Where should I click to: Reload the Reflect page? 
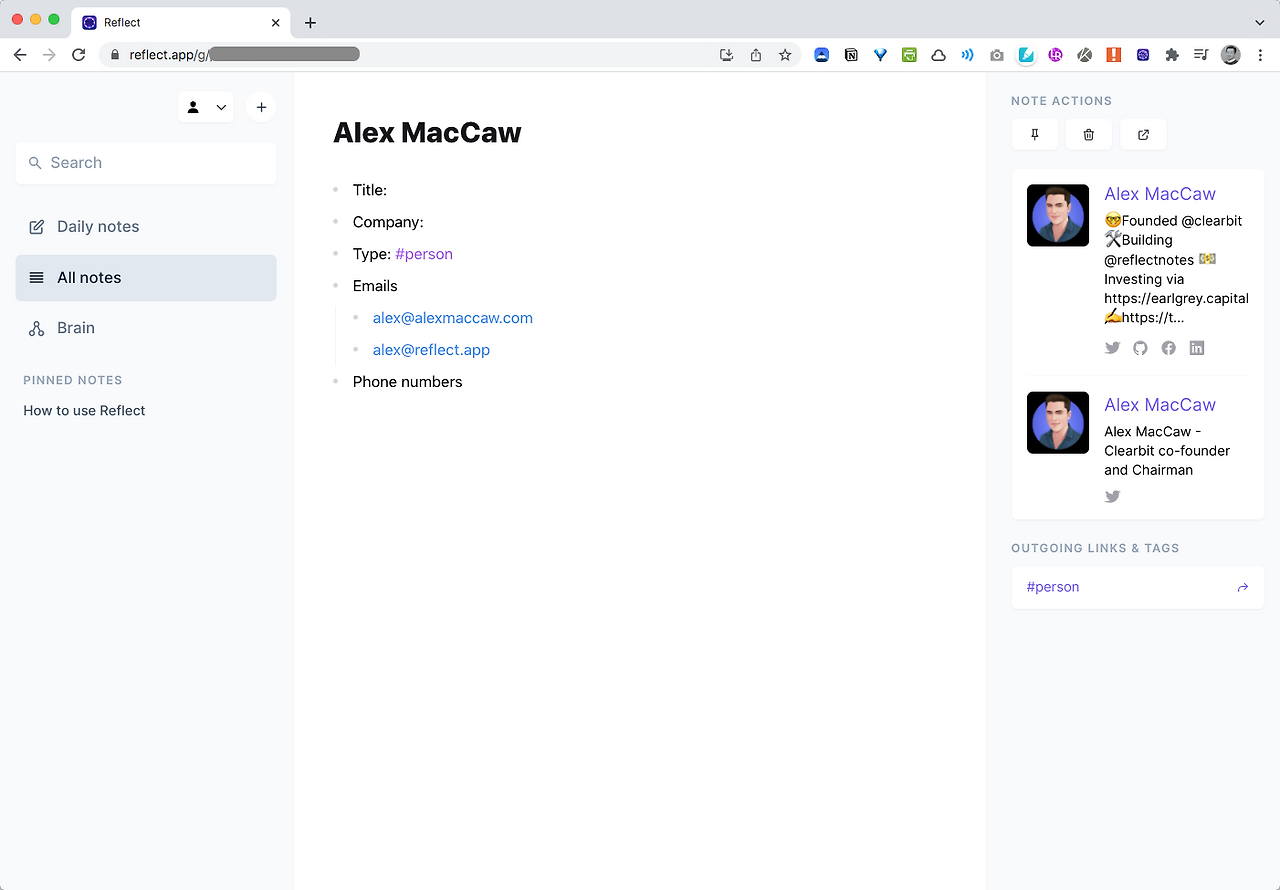pyautogui.click(x=79, y=55)
